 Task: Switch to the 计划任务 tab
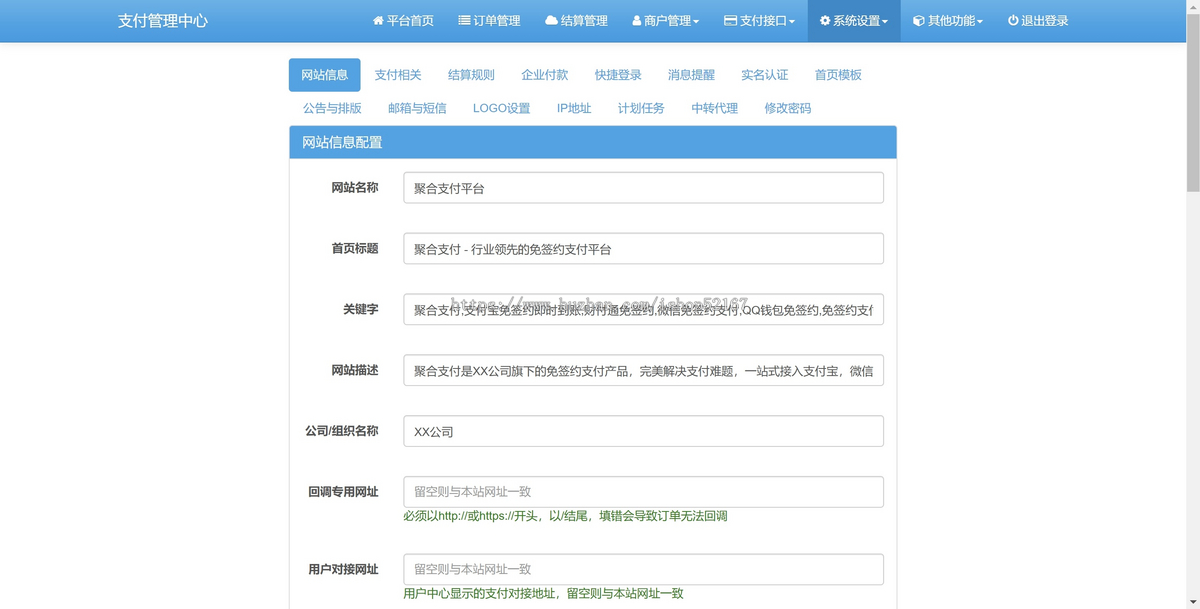click(x=641, y=108)
